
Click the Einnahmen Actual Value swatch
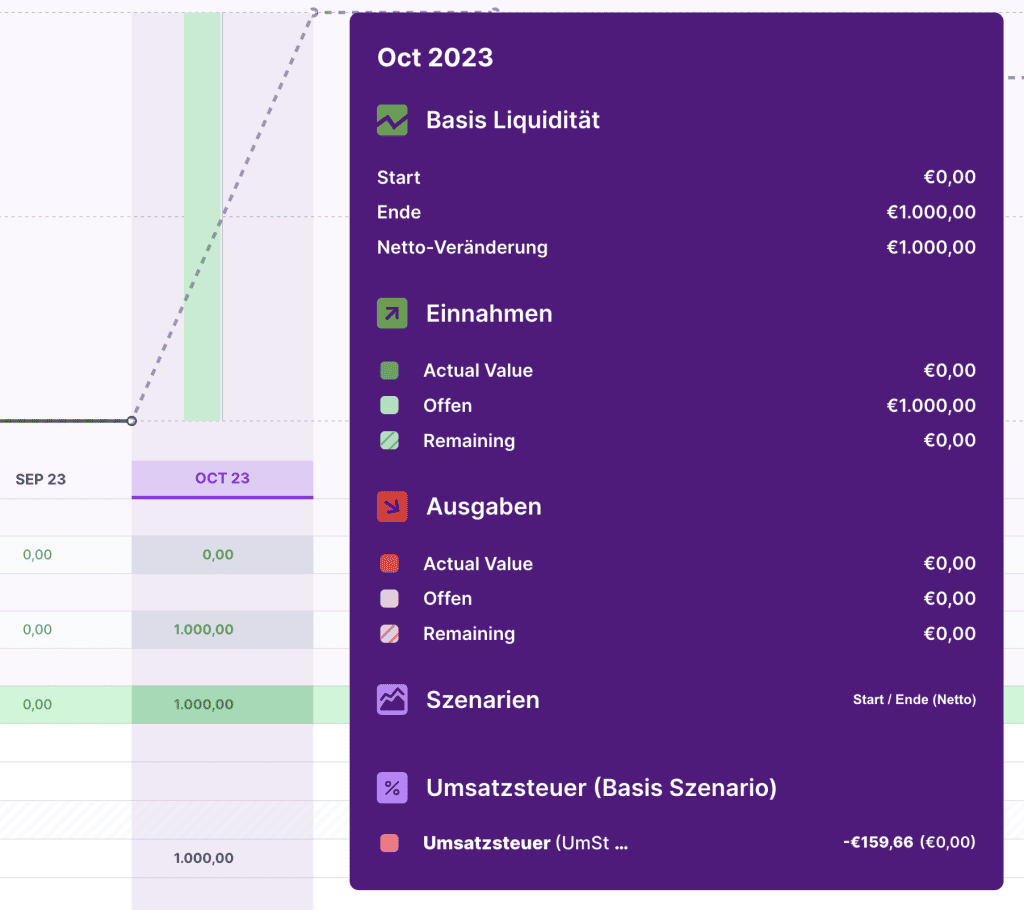(390, 371)
